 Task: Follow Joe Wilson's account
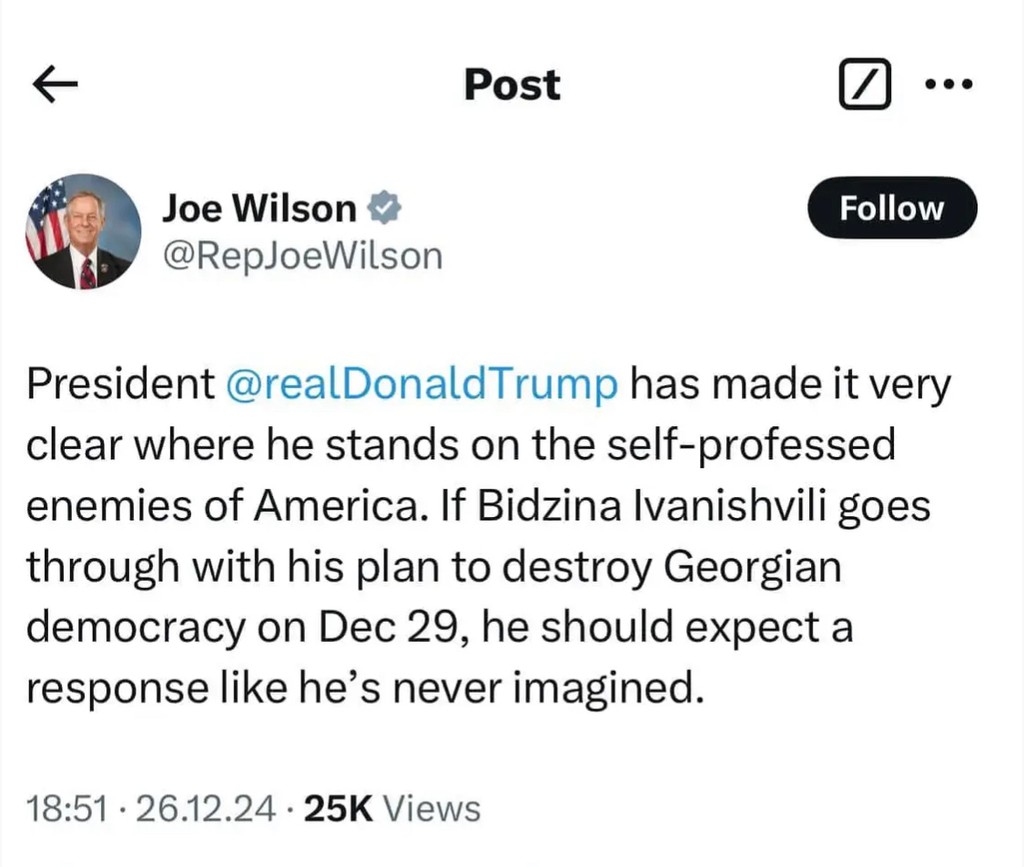pos(891,208)
